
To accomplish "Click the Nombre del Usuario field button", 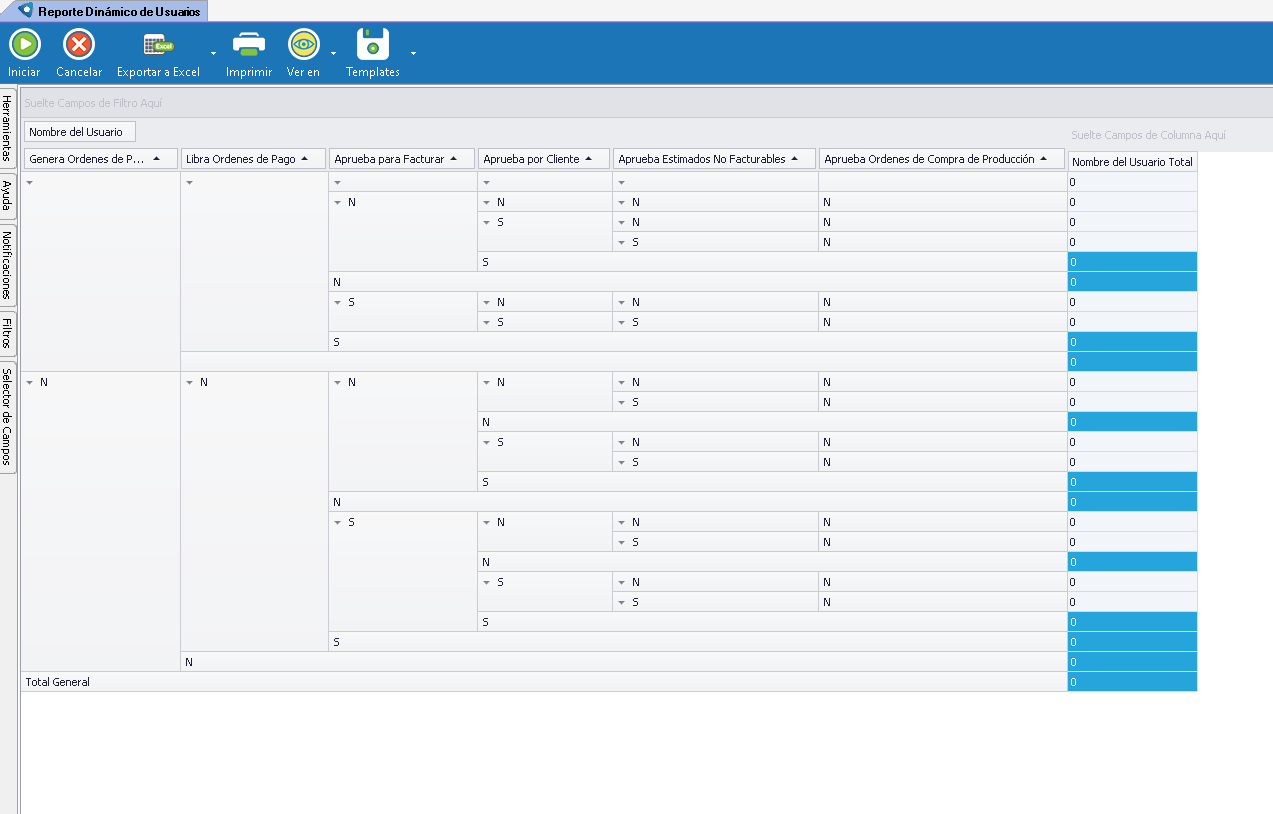I will pyautogui.click(x=77, y=132).
